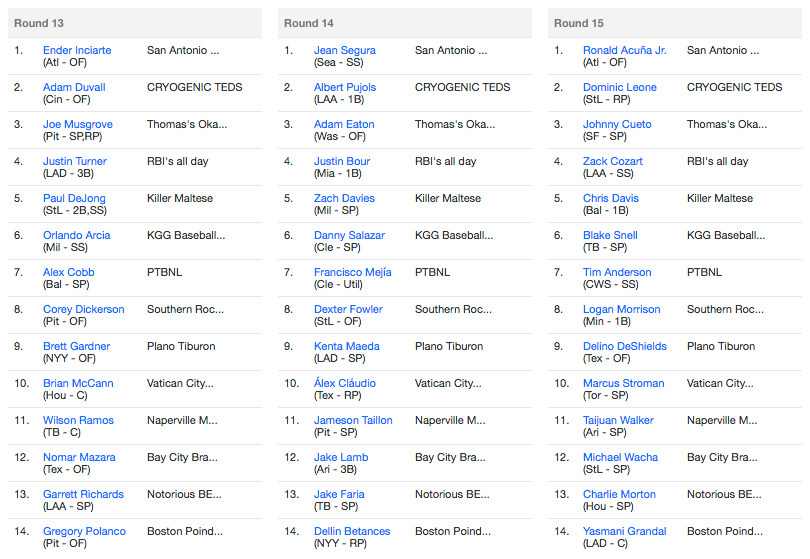Select Albert Pujols in Round 14

pos(345,87)
